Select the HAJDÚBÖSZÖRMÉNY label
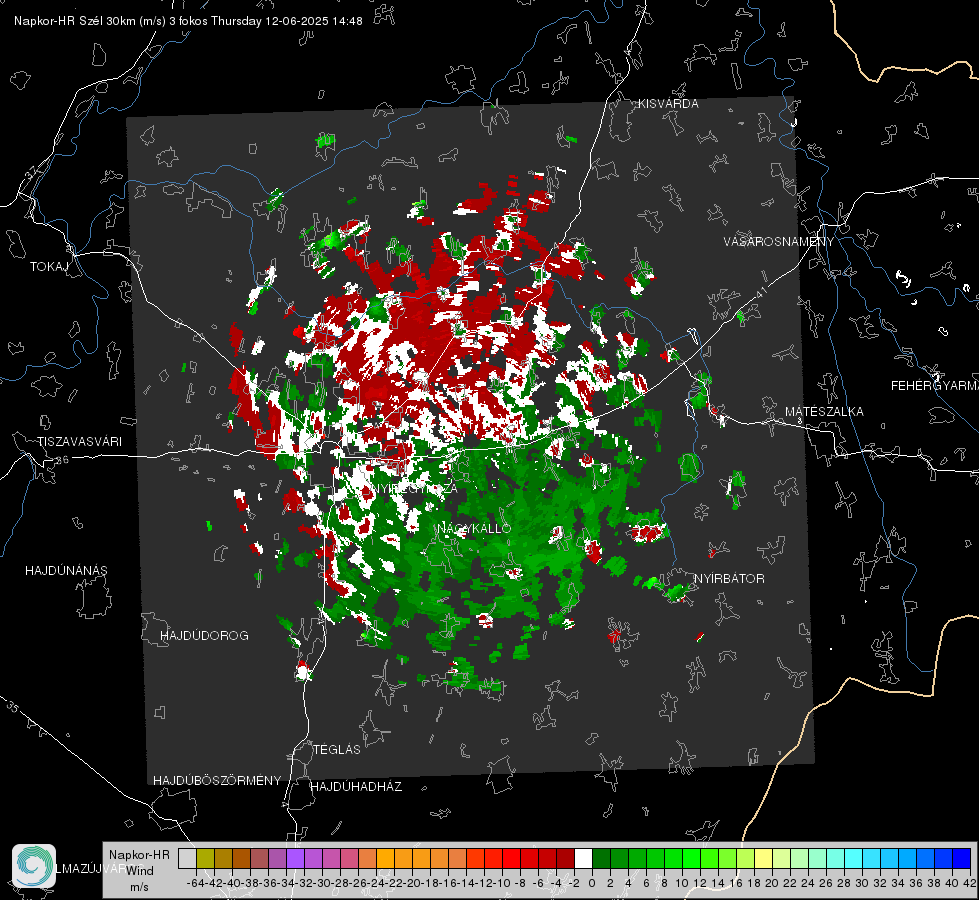This screenshot has width=979, height=900. click(217, 781)
